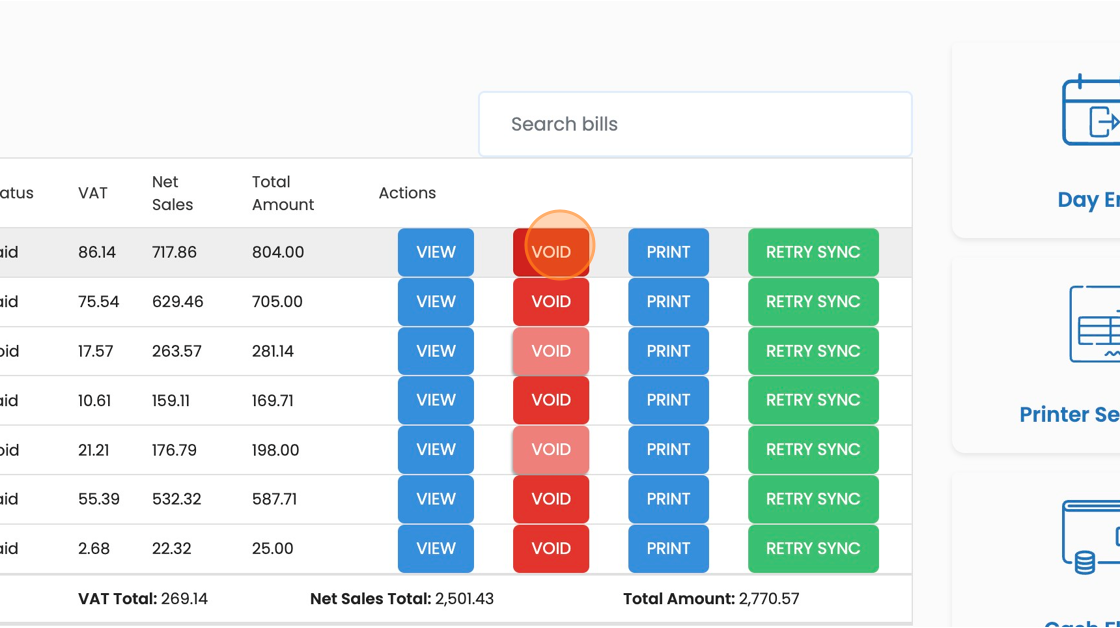
Task: Print the bill totaling 281.14
Action: 669,351
